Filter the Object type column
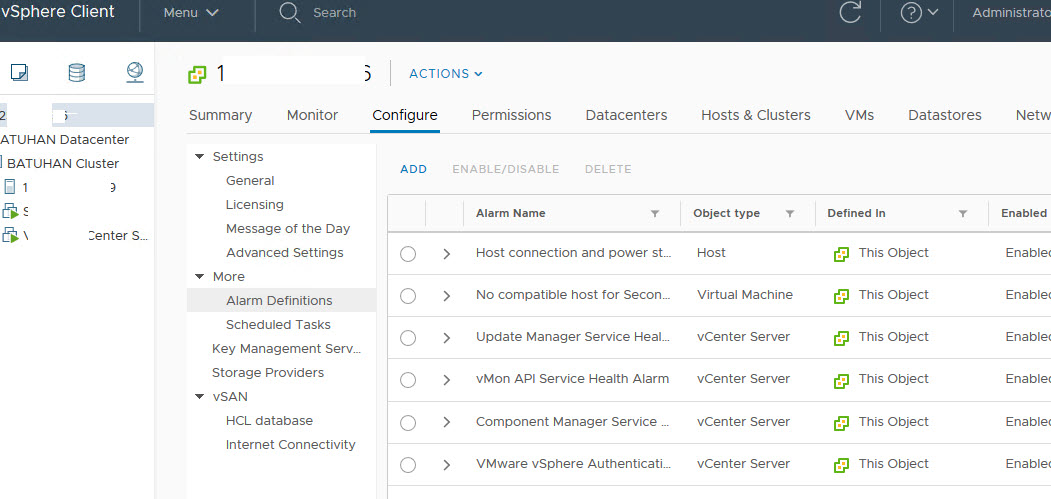 tap(790, 213)
